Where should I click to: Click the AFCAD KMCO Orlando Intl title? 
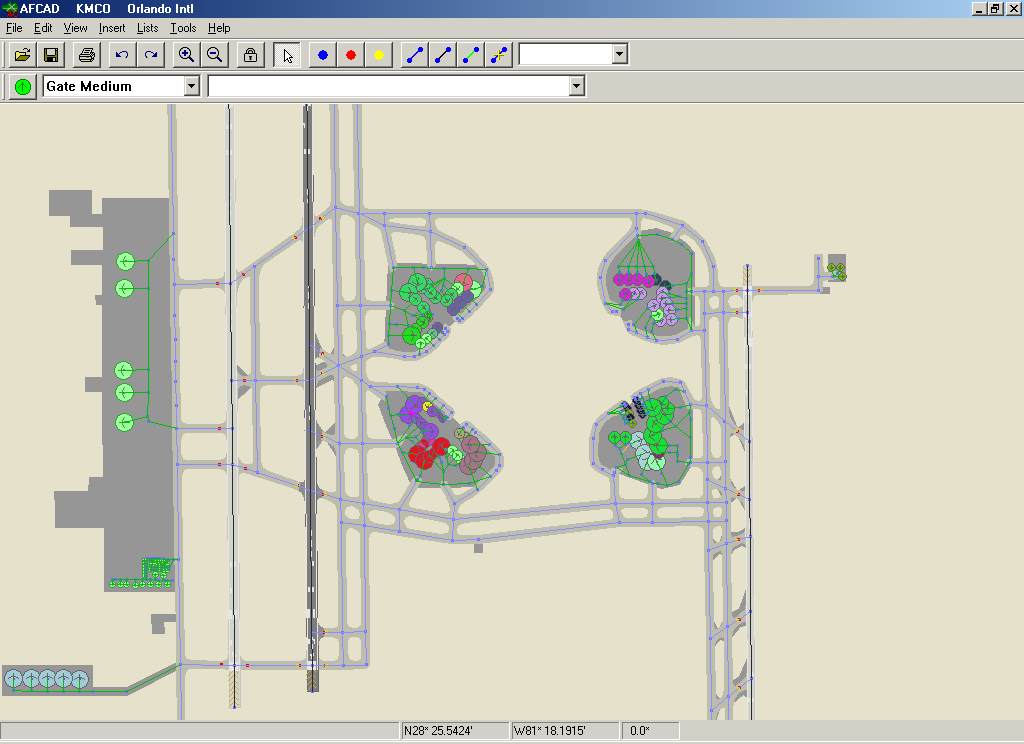pyautogui.click(x=106, y=8)
